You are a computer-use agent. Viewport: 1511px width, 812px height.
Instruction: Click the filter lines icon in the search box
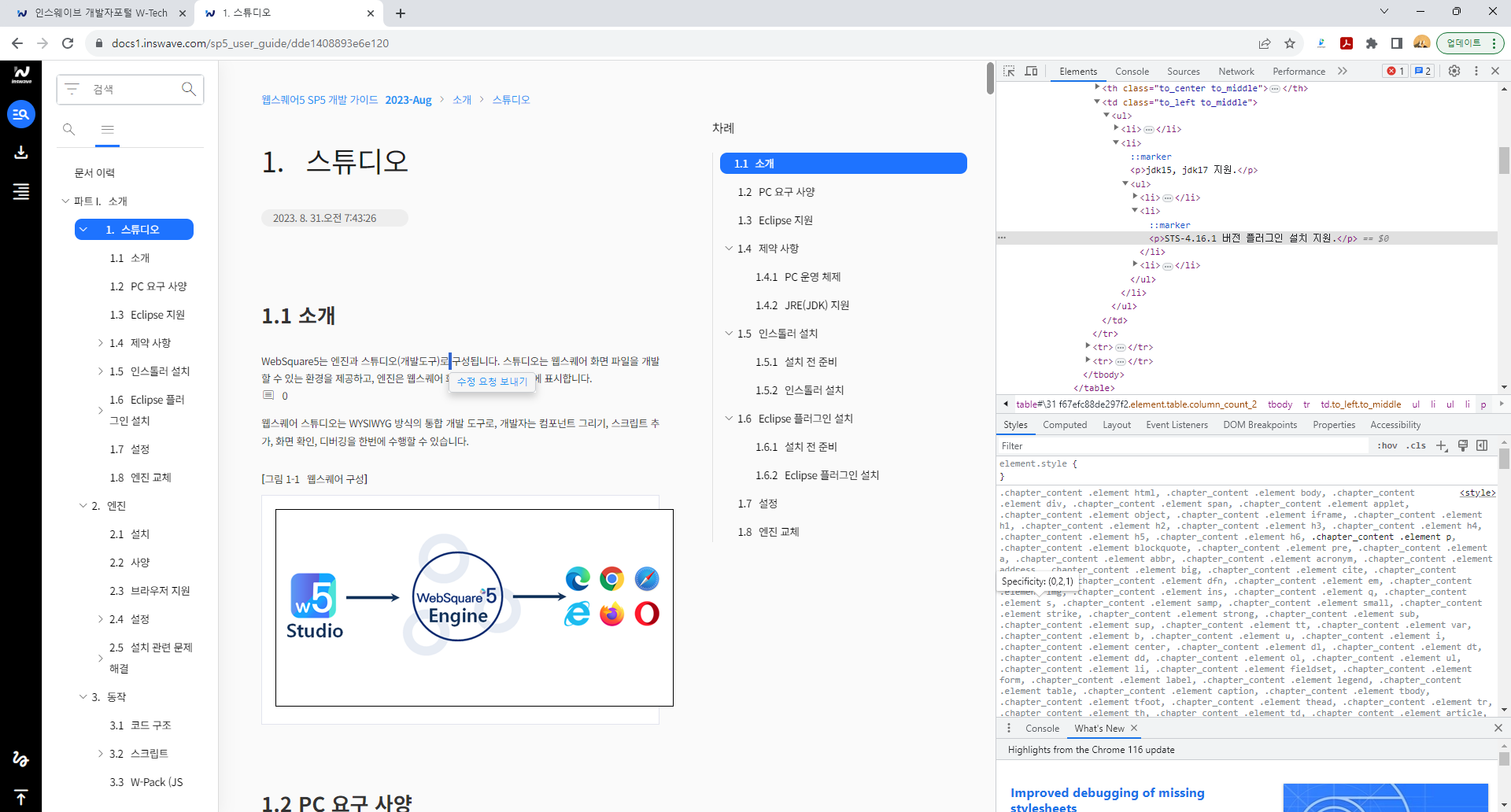pos(72,89)
